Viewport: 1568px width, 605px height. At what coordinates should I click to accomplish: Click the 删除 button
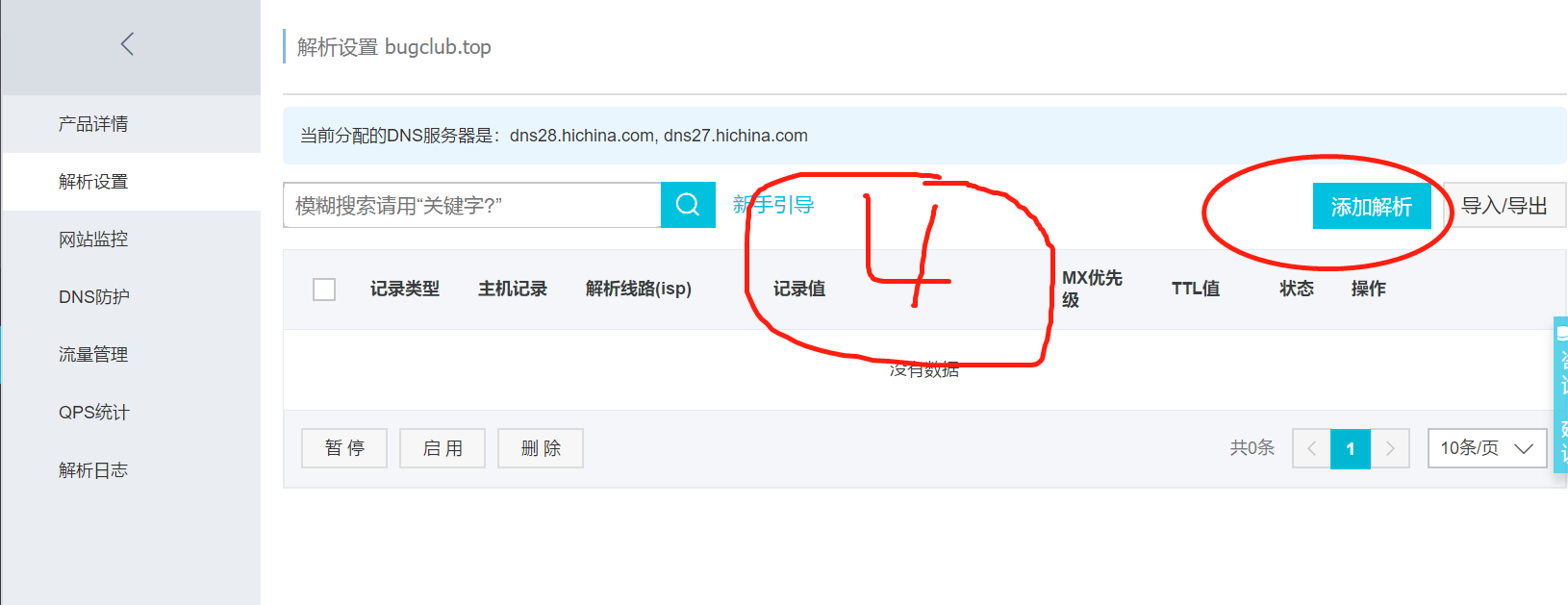coord(541,448)
